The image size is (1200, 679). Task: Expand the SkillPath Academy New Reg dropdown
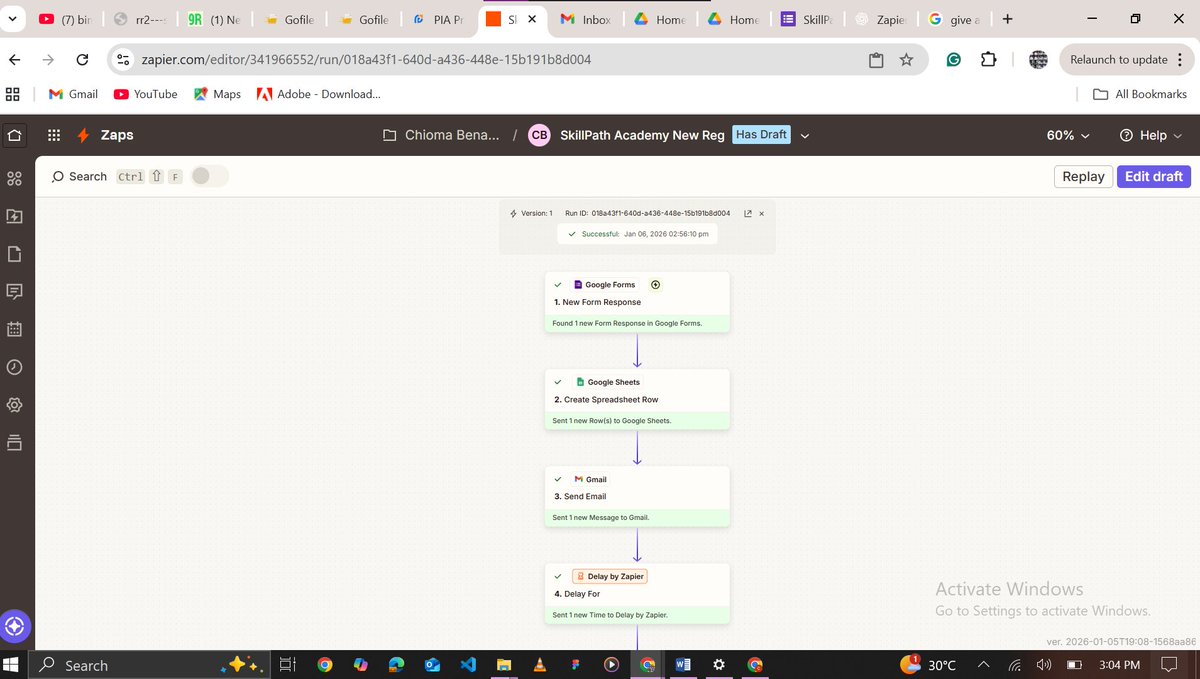point(806,135)
